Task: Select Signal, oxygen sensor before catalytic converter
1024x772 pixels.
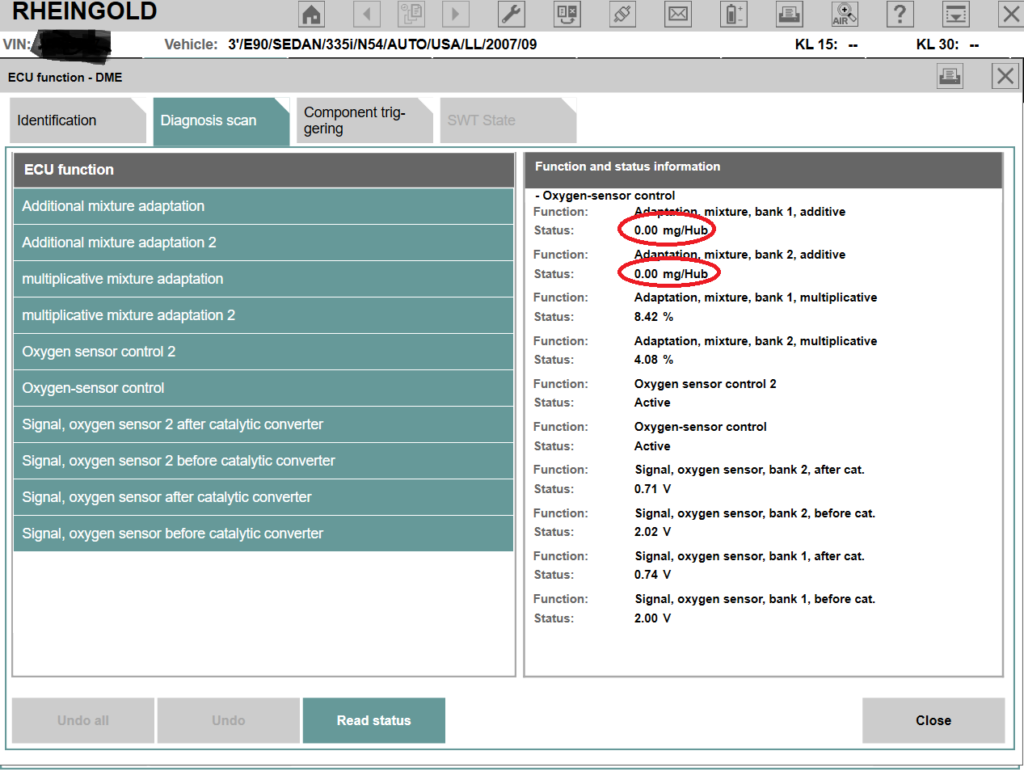Action: click(263, 533)
